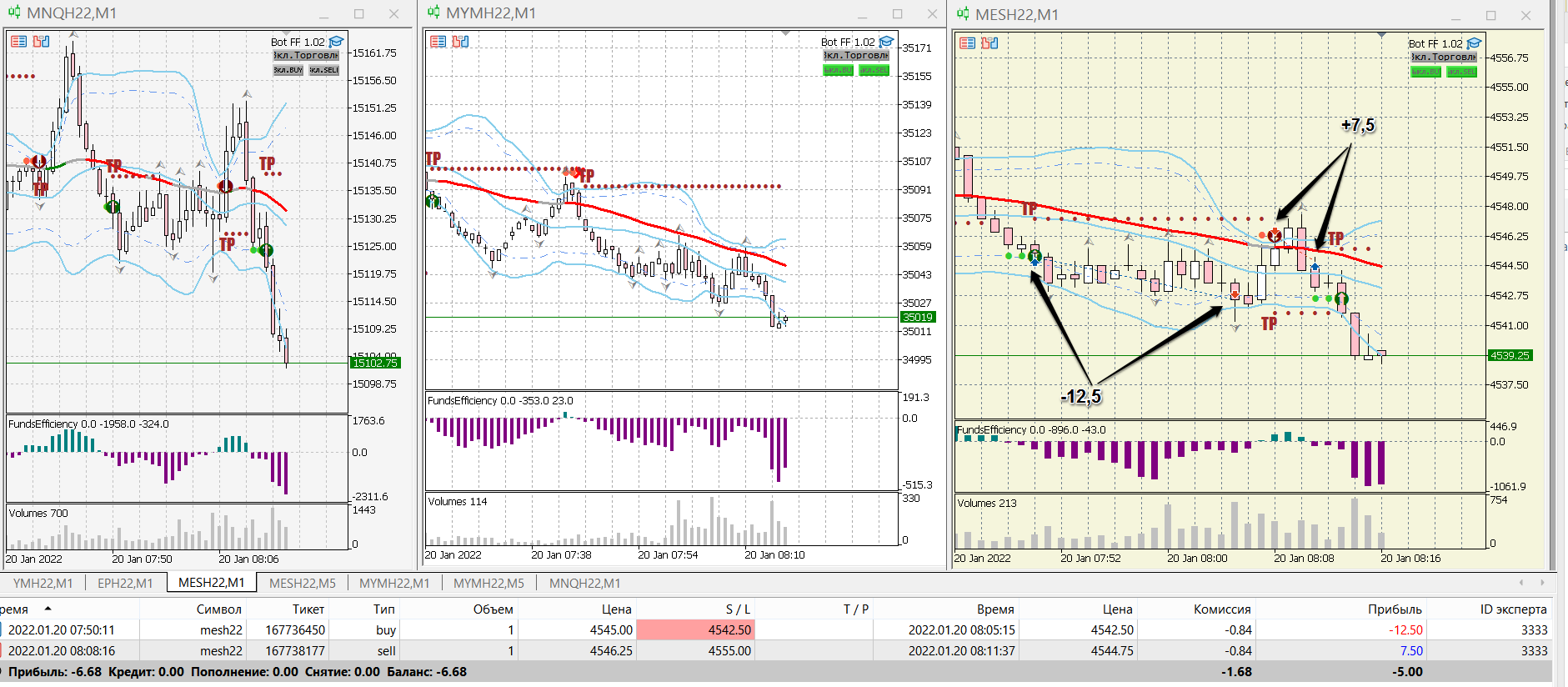Click open time 2022.01.20 07:50:11
The width and height of the screenshot is (1568, 687).
click(x=61, y=630)
